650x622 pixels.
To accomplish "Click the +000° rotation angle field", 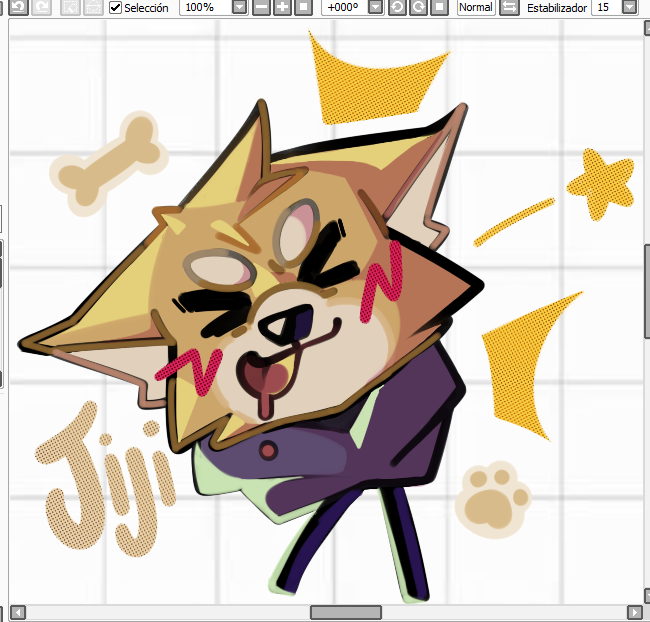I will click(344, 7).
